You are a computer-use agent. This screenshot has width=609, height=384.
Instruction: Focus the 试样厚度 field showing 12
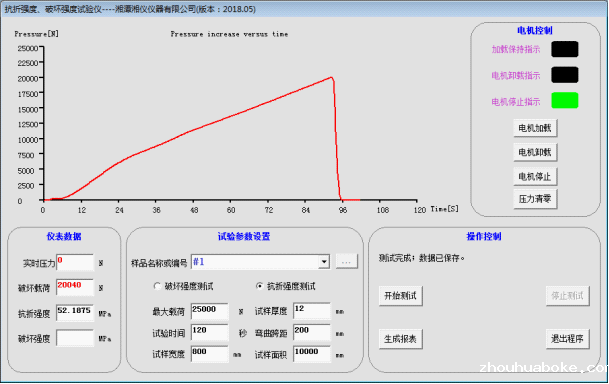click(x=312, y=311)
